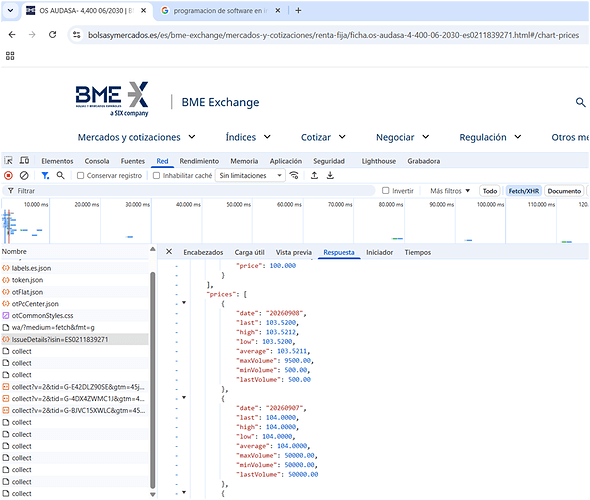Reload the current page

[52, 35]
